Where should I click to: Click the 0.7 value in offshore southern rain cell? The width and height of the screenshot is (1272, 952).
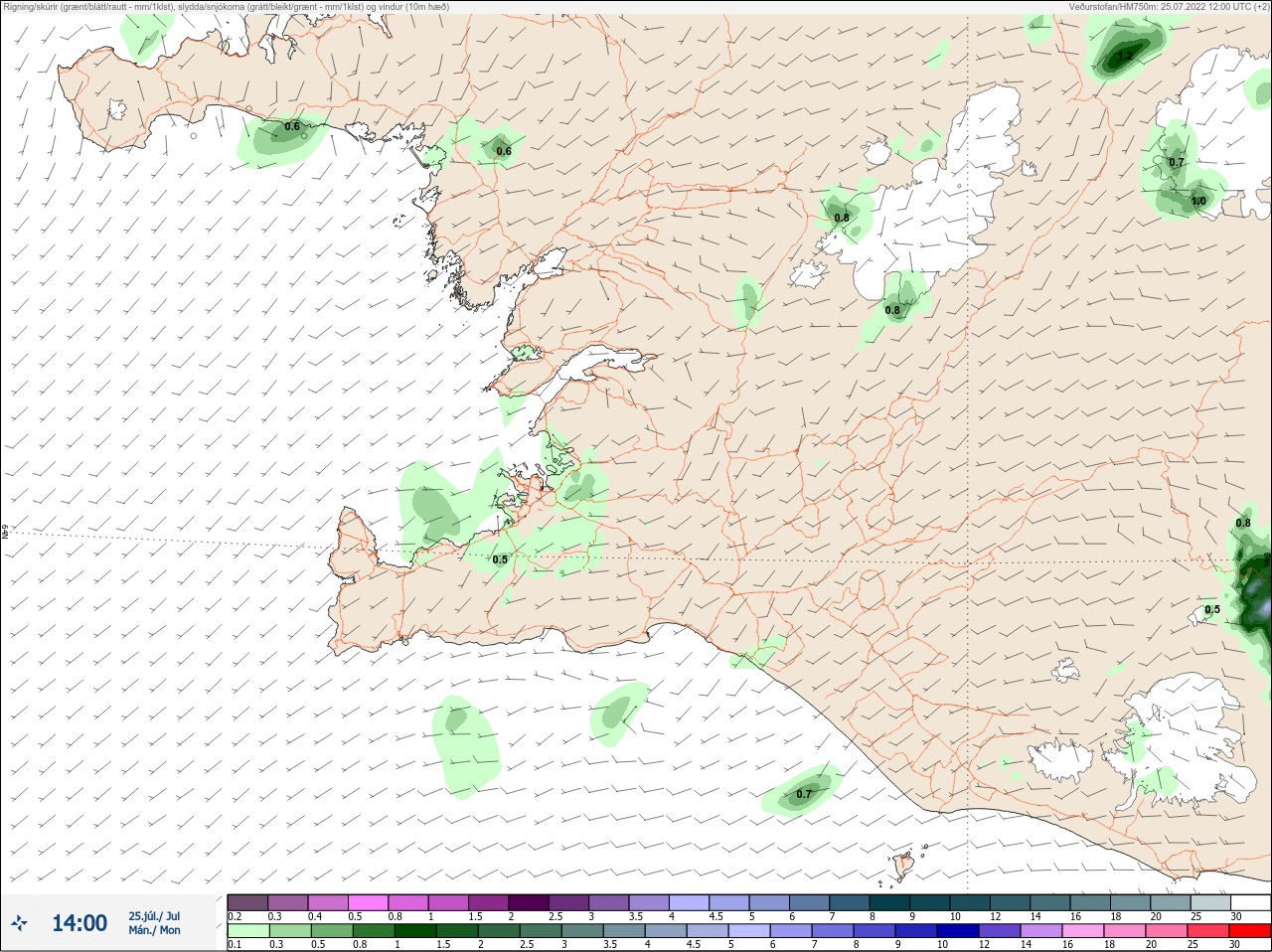pyautogui.click(x=804, y=794)
